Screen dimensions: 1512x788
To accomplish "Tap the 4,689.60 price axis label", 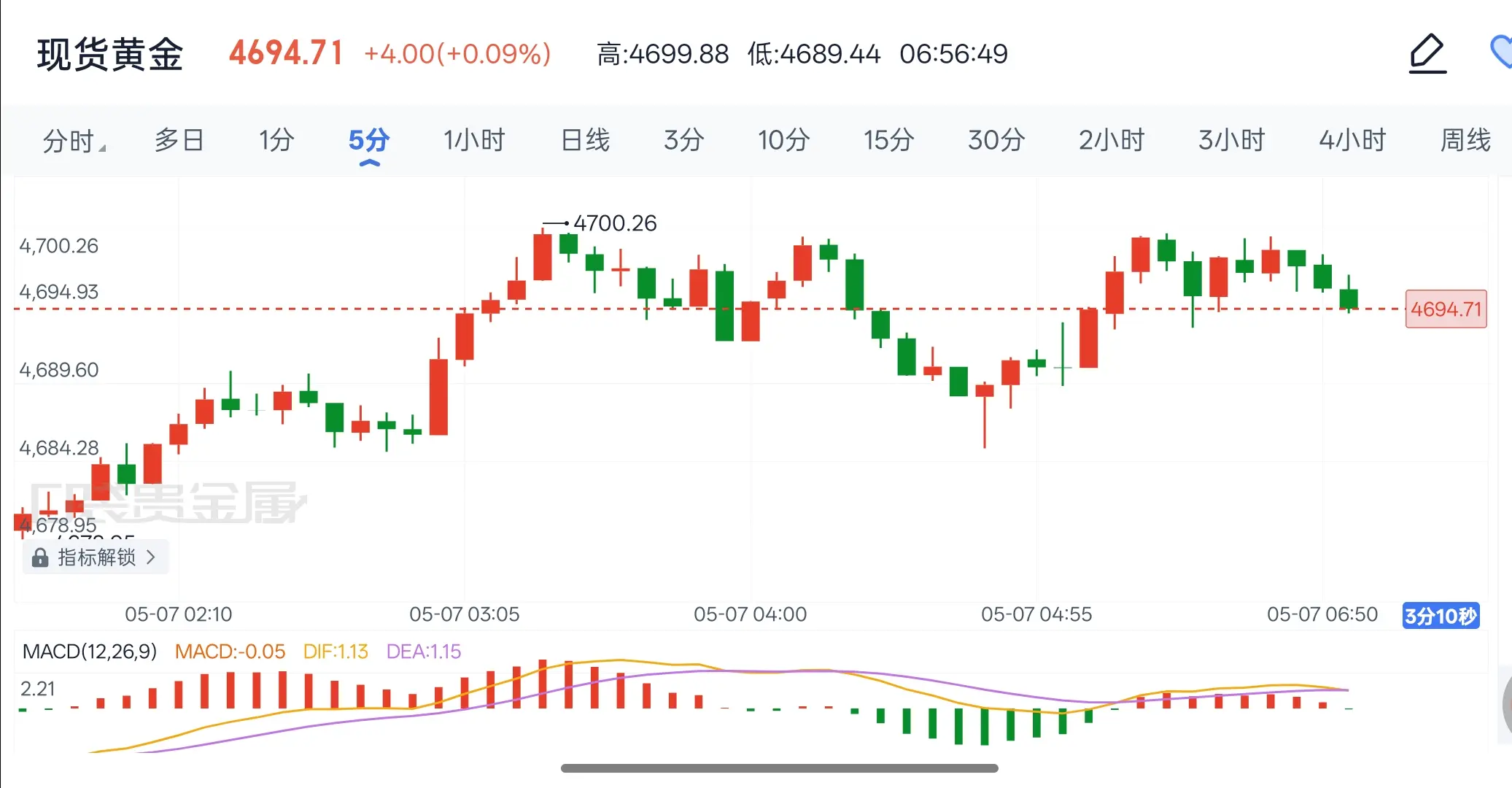I will point(58,370).
